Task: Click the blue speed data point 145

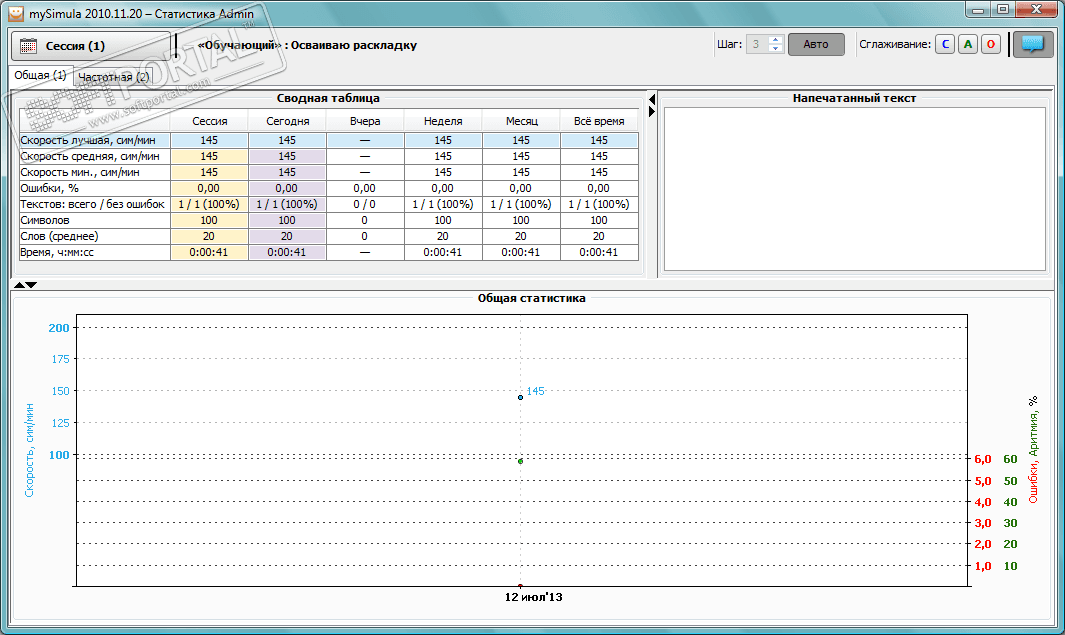Action: [x=520, y=397]
